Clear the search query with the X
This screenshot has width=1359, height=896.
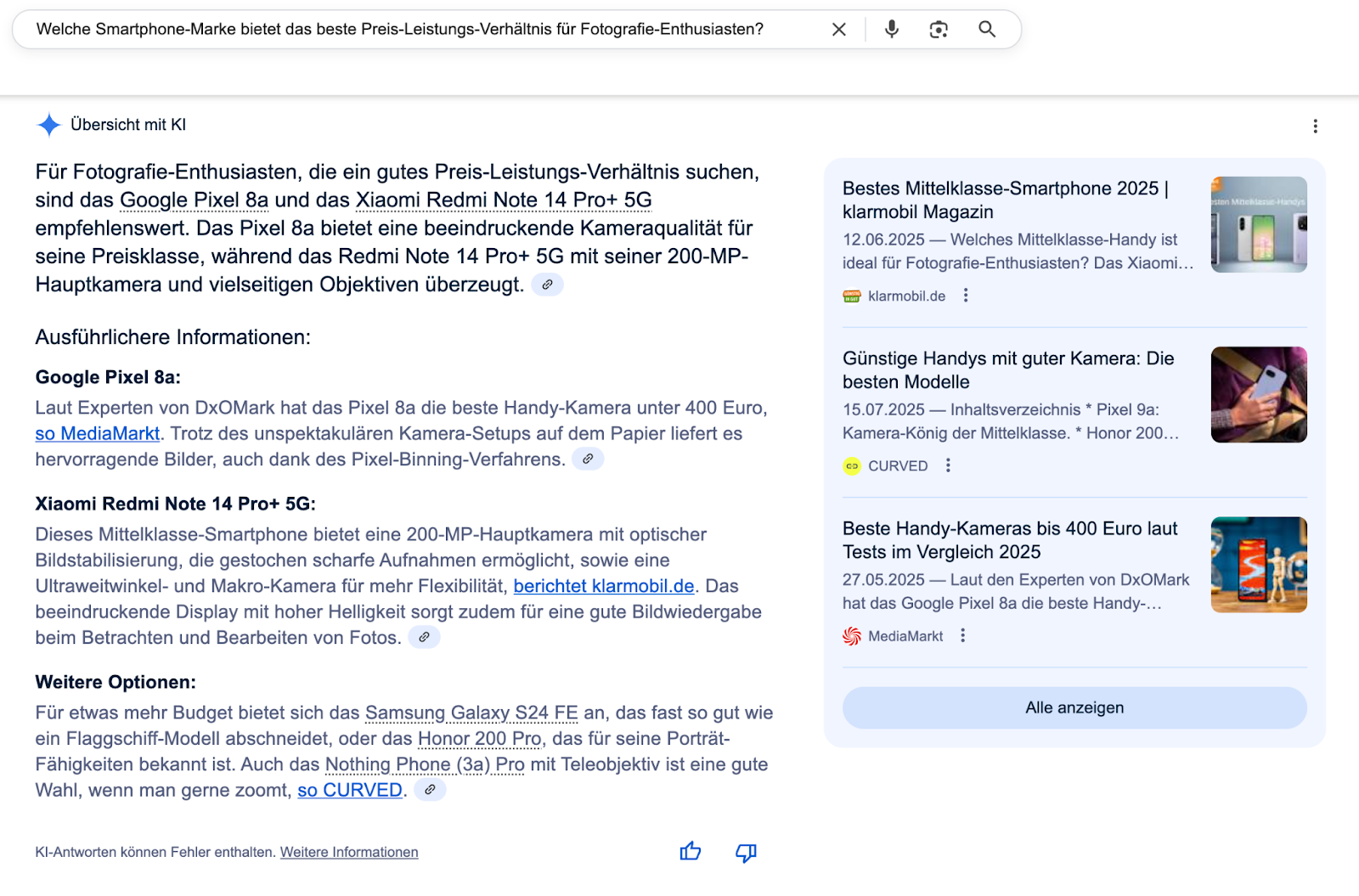pos(837,29)
